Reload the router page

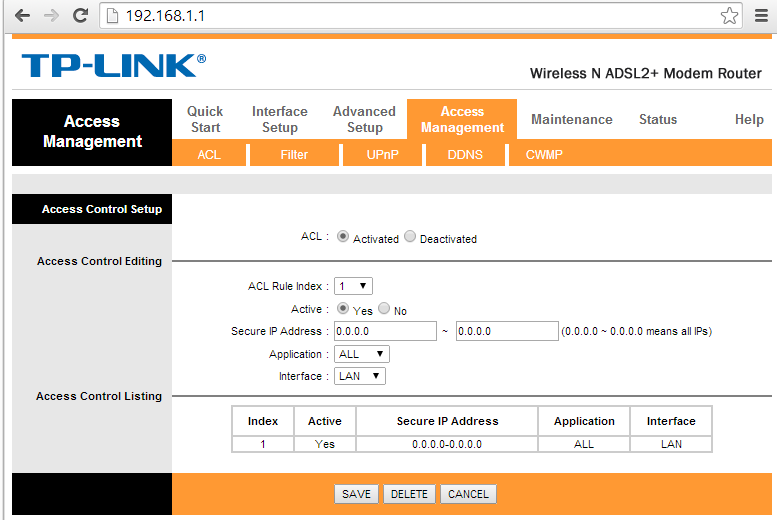[x=81, y=16]
